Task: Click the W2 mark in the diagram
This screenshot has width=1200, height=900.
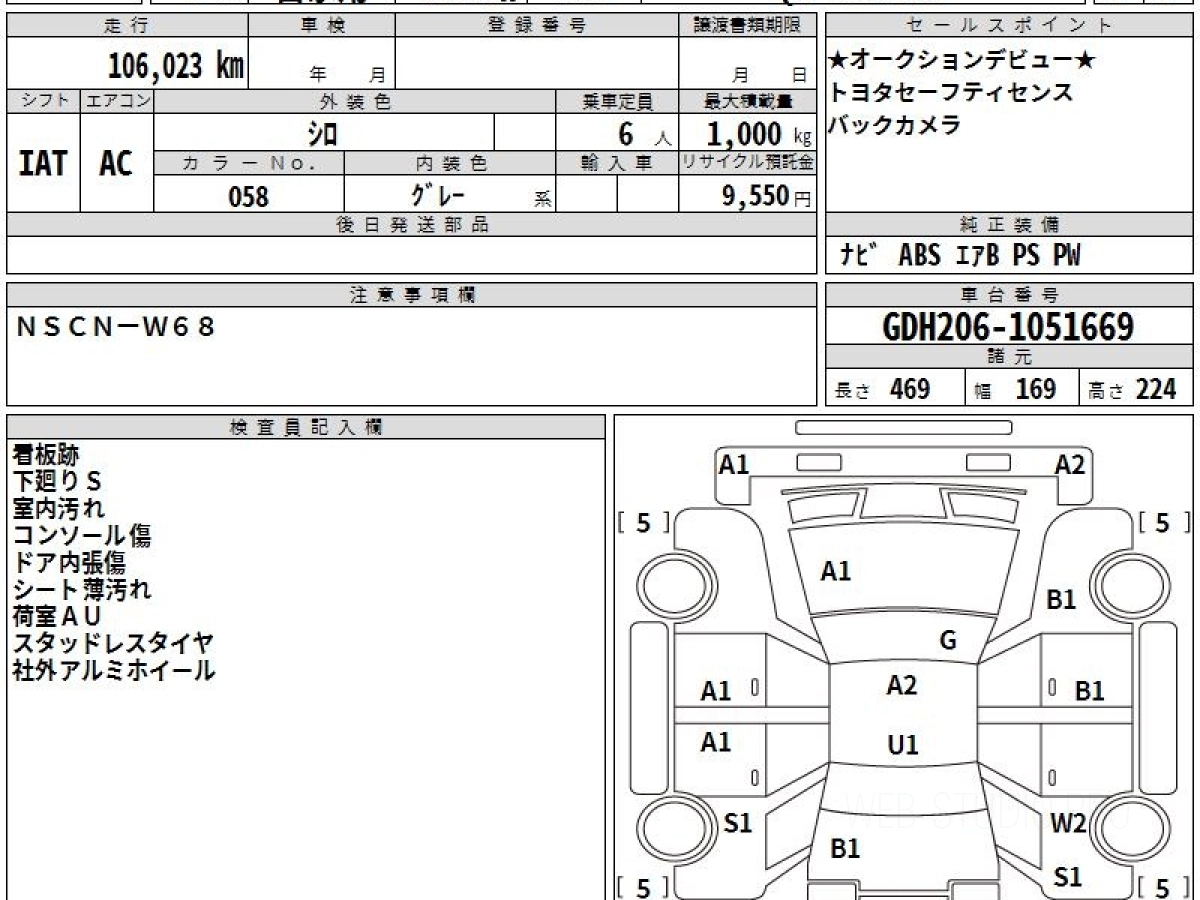Action: tap(1069, 823)
